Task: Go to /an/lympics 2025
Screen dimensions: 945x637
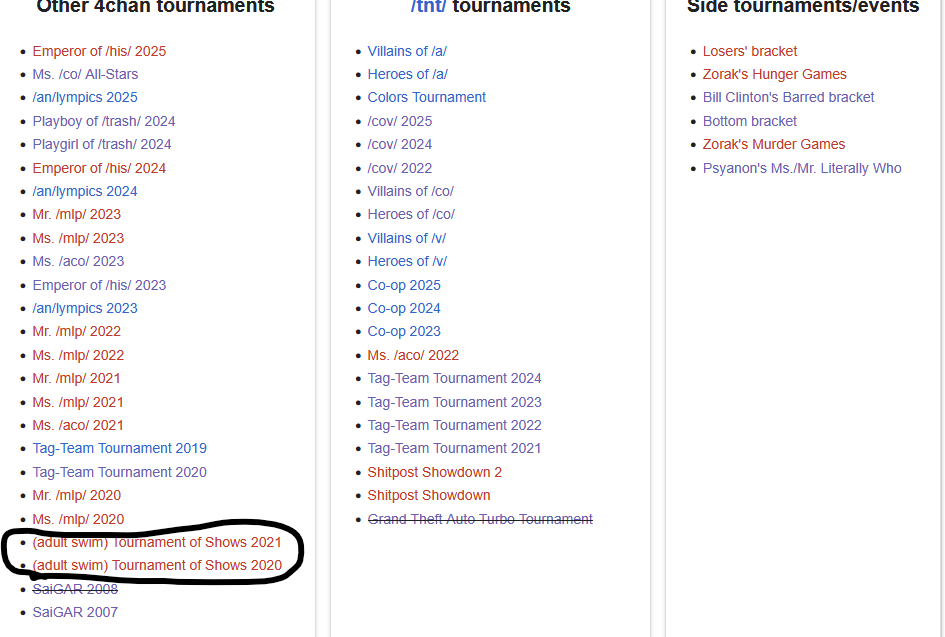Action: [x=85, y=97]
